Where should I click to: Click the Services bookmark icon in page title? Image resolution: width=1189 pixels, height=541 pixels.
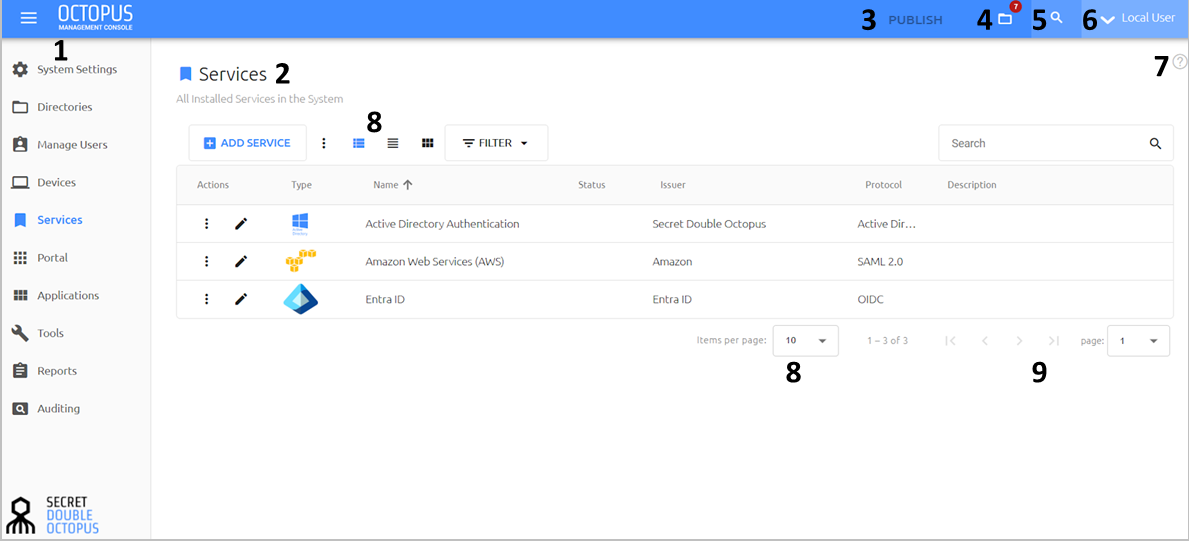(186, 74)
